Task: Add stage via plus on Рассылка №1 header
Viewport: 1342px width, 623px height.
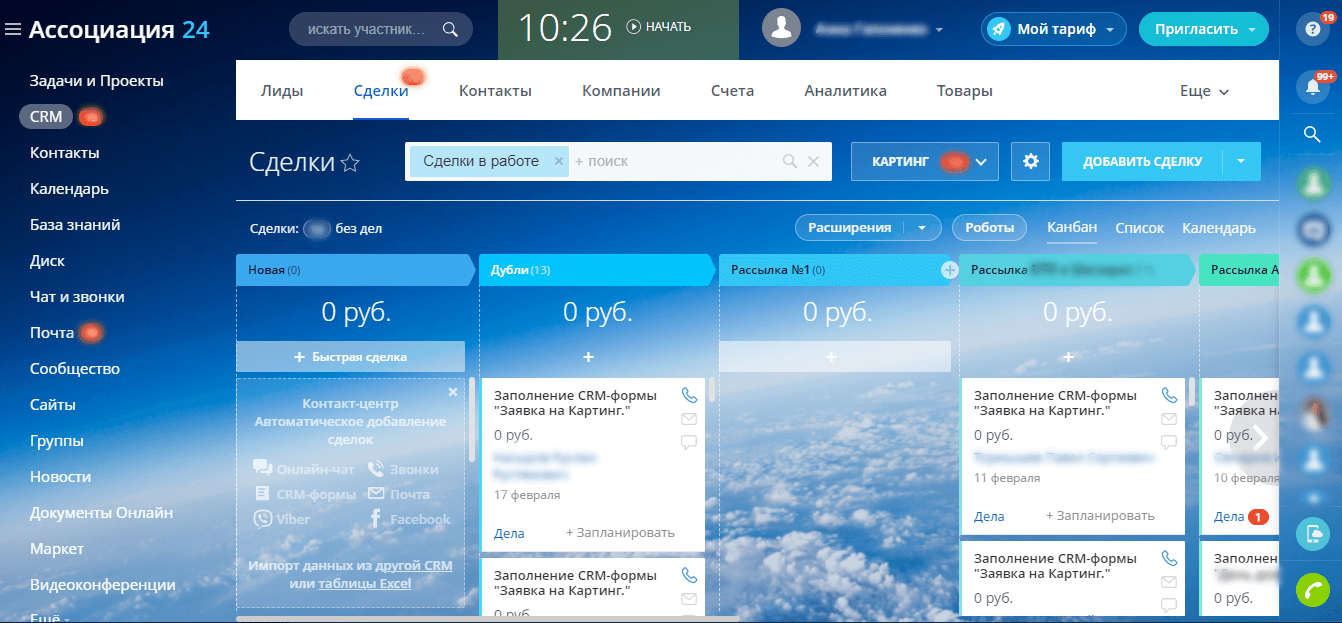Action: pos(949,270)
